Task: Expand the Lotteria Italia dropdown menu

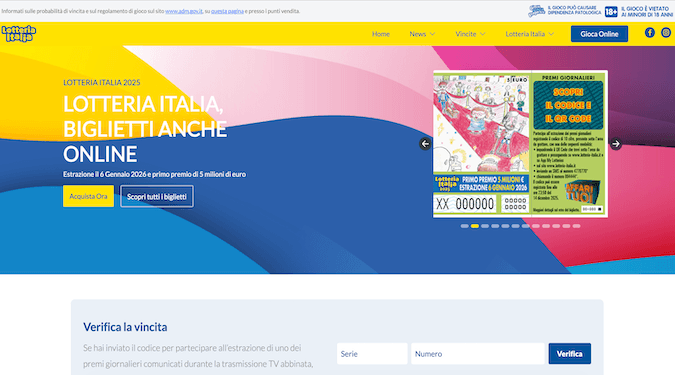Action: 529,34
